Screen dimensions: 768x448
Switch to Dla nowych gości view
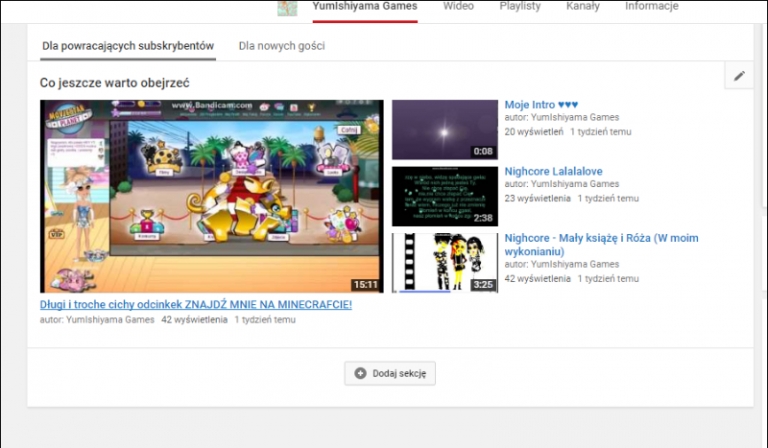tap(281, 46)
